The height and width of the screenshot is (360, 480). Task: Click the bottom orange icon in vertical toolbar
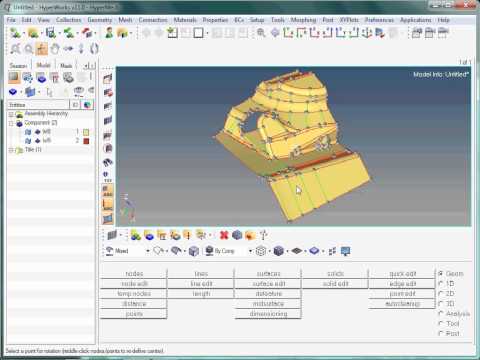point(108,219)
